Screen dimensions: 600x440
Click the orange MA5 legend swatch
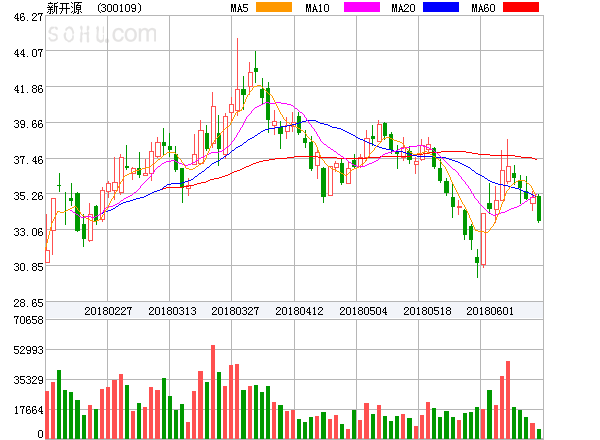click(x=274, y=7)
